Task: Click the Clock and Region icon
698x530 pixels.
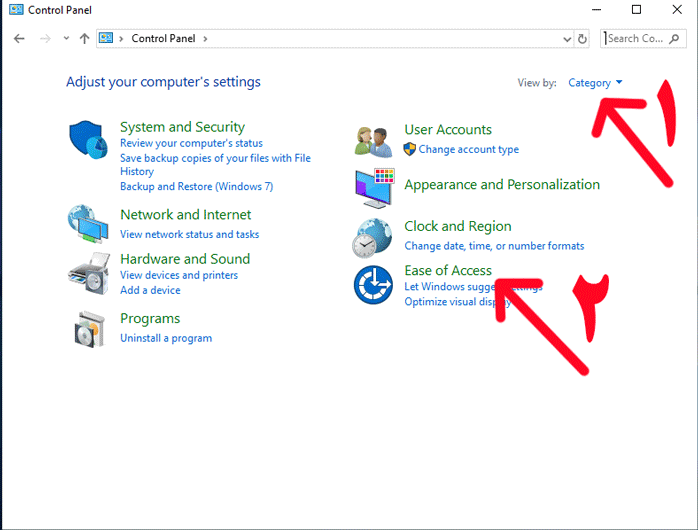Action: 373,237
